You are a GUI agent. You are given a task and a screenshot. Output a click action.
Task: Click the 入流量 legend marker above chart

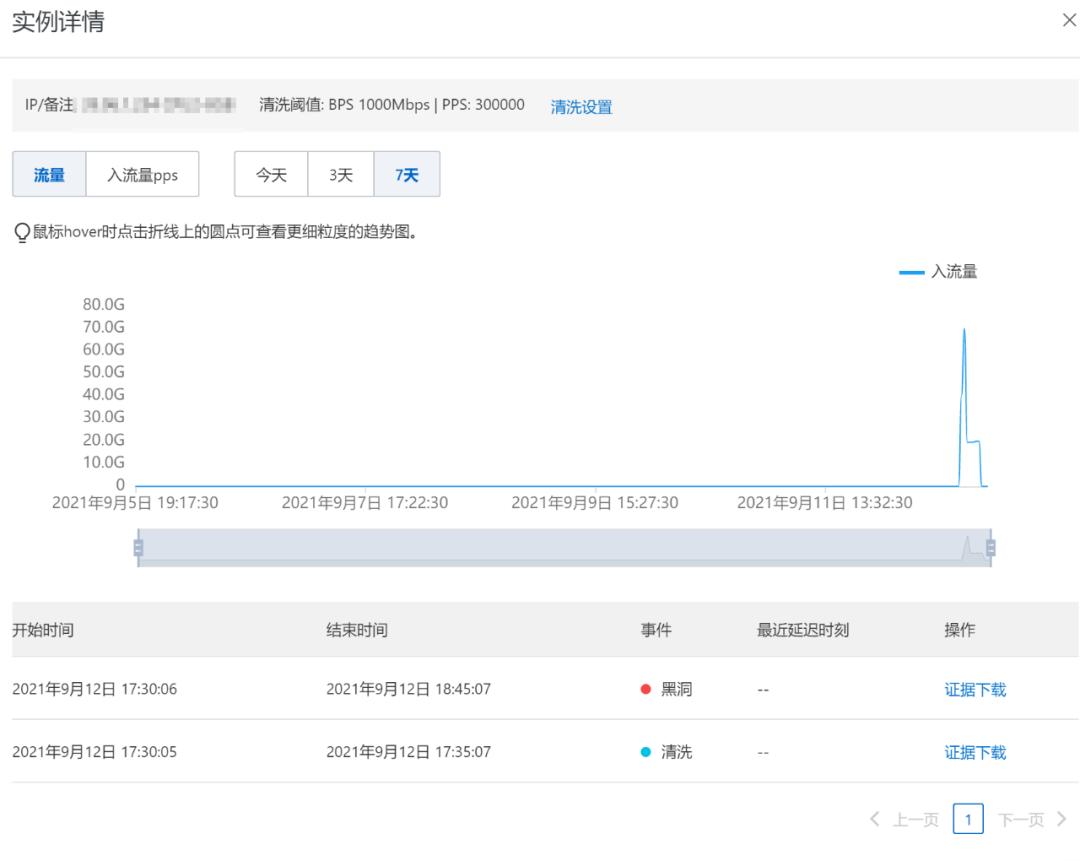click(x=911, y=270)
